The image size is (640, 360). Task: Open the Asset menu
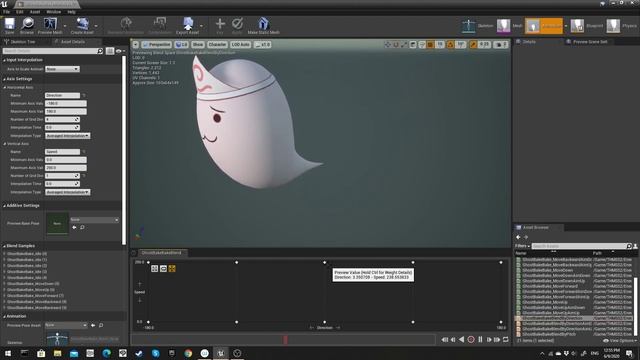(x=35, y=12)
